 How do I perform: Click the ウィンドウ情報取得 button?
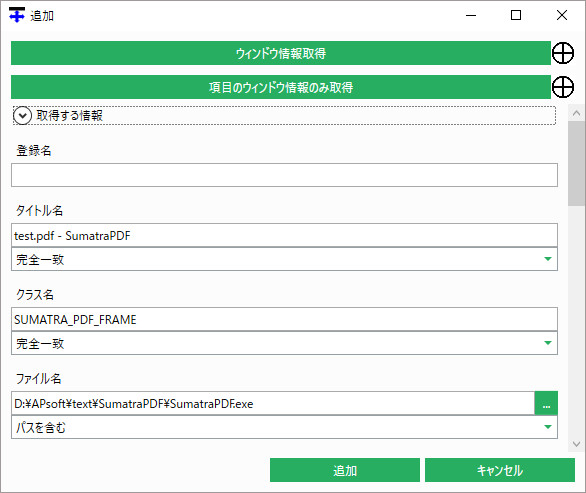[x=281, y=53]
